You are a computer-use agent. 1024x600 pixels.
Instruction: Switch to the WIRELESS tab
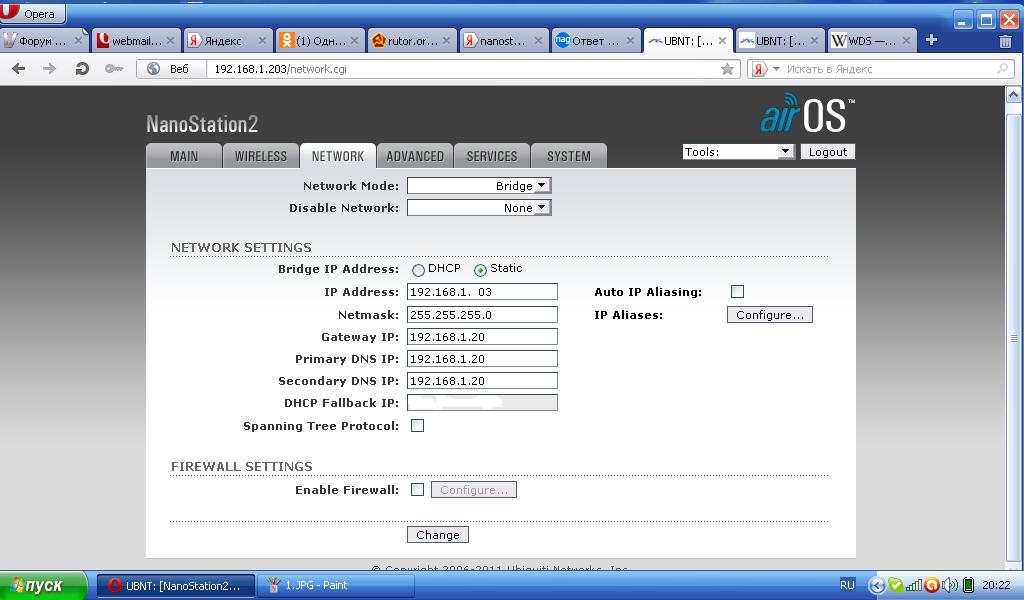click(x=261, y=156)
